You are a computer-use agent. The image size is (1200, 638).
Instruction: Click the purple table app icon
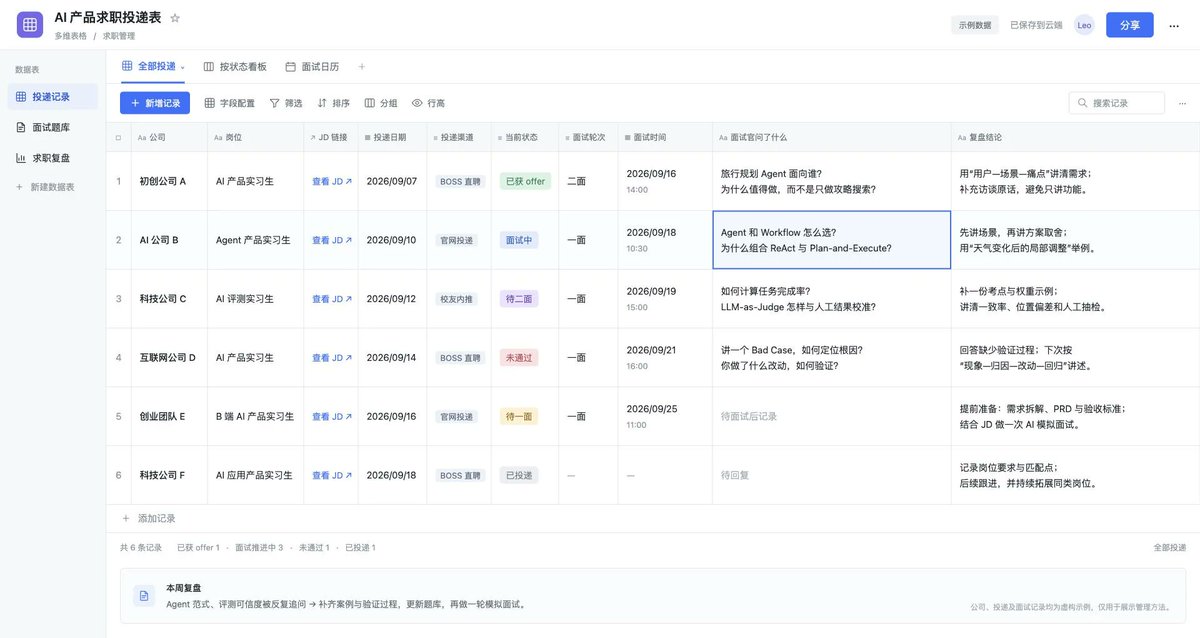[x=30, y=25]
